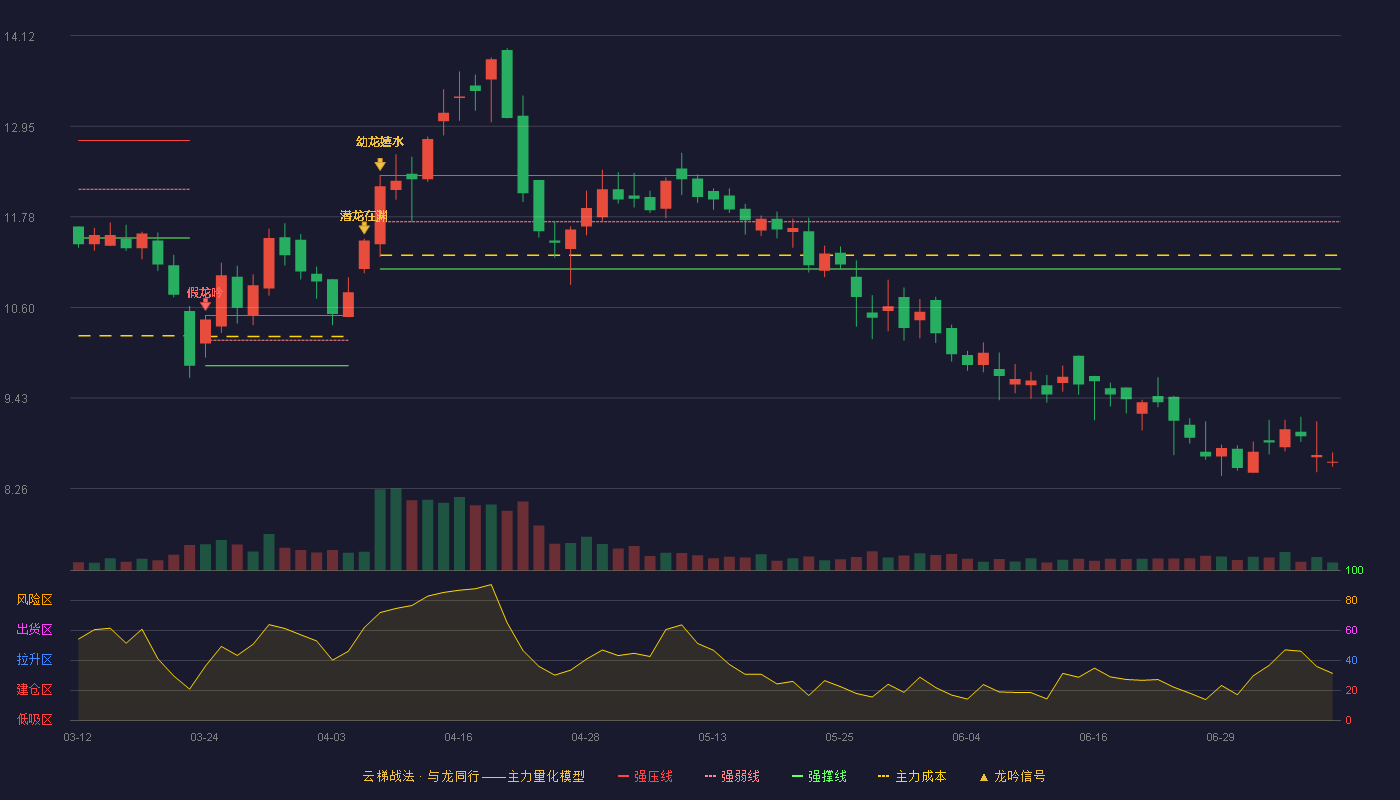
Task: Click the 80 indicator scale value
Action: coord(1351,600)
